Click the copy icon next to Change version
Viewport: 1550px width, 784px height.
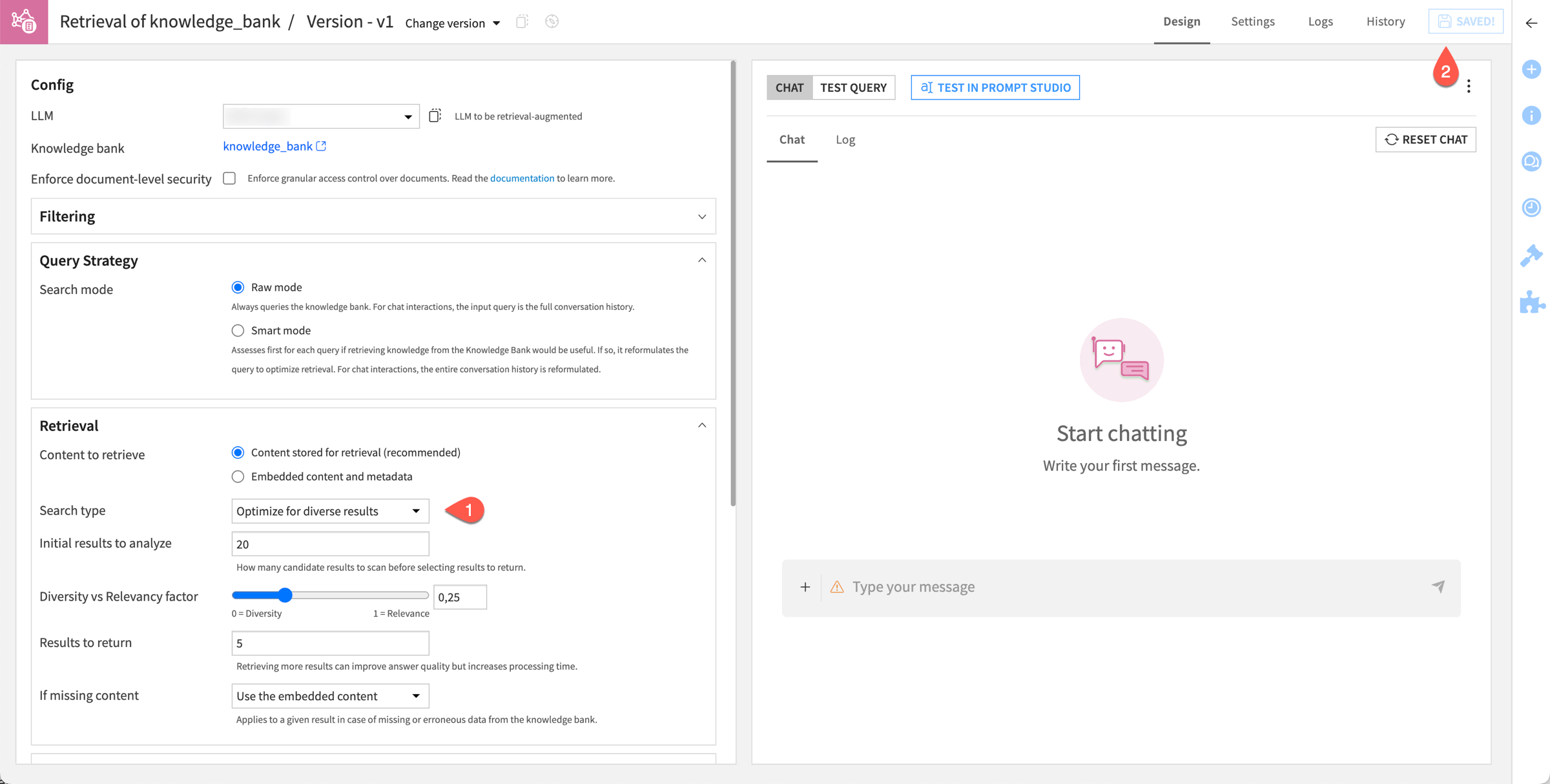point(521,21)
